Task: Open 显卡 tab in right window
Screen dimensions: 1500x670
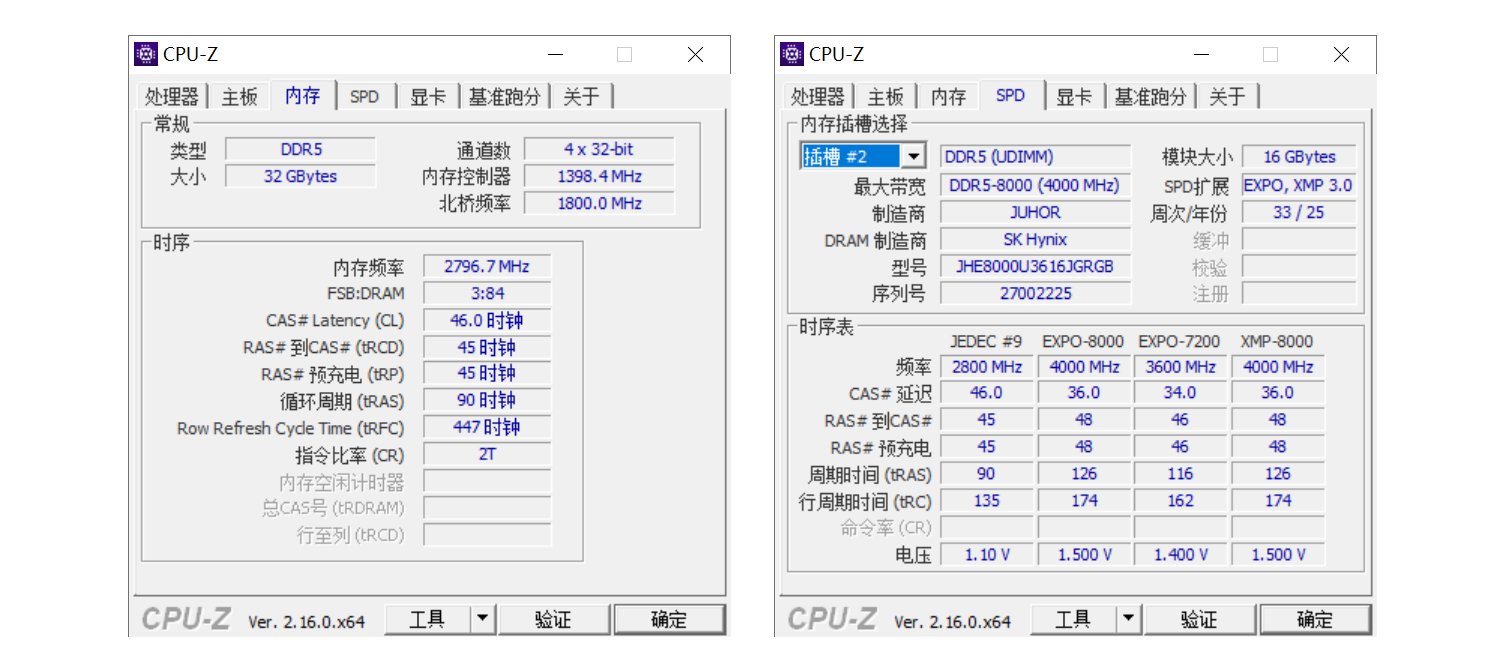Action: pos(1074,96)
